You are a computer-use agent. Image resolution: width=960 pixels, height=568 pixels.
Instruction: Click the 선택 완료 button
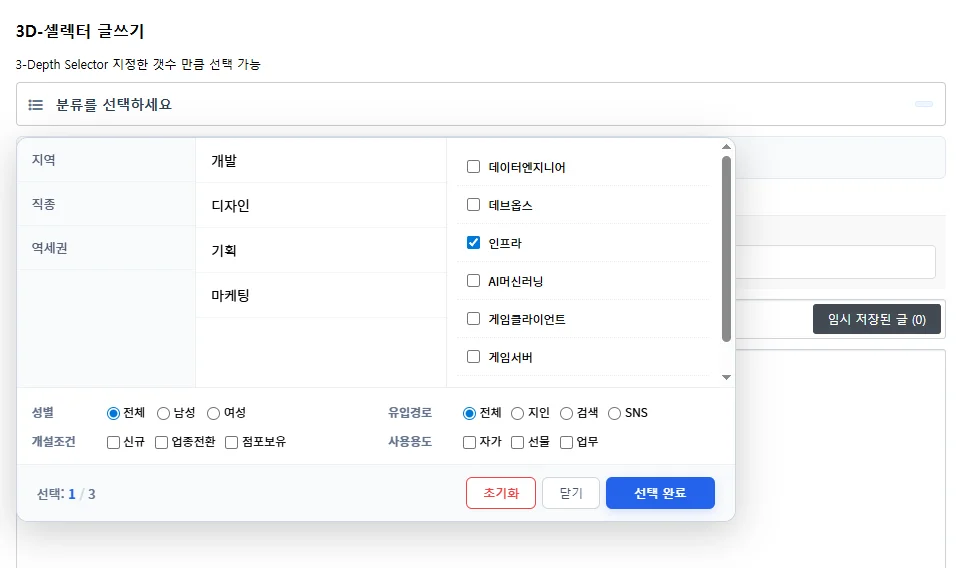[x=660, y=493]
